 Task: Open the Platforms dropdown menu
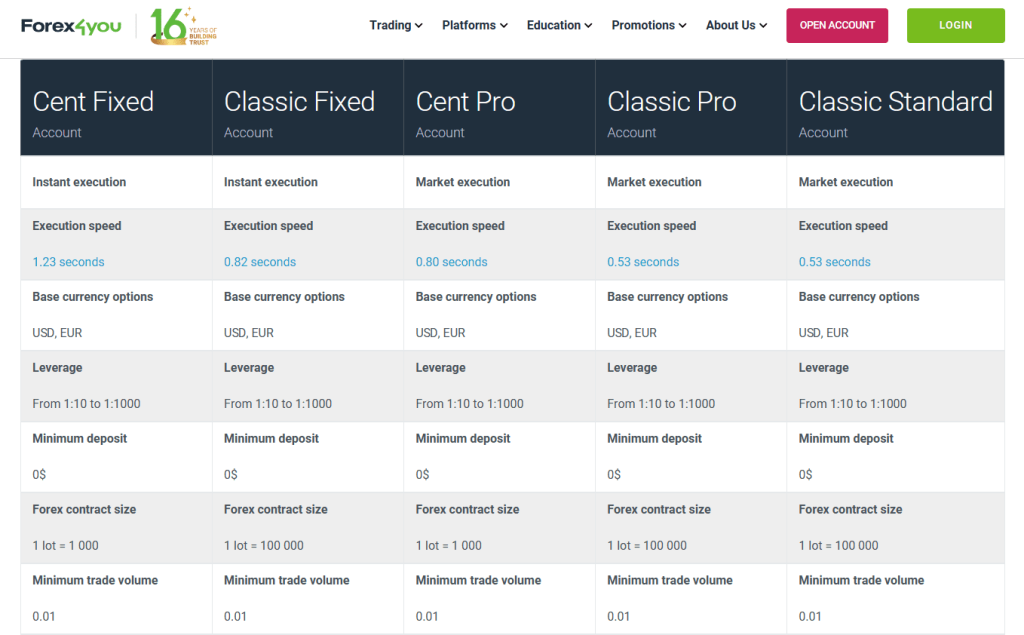click(475, 25)
